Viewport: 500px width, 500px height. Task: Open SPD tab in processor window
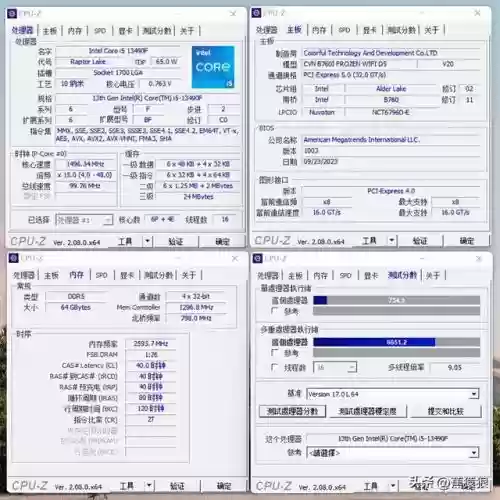[x=100, y=31]
